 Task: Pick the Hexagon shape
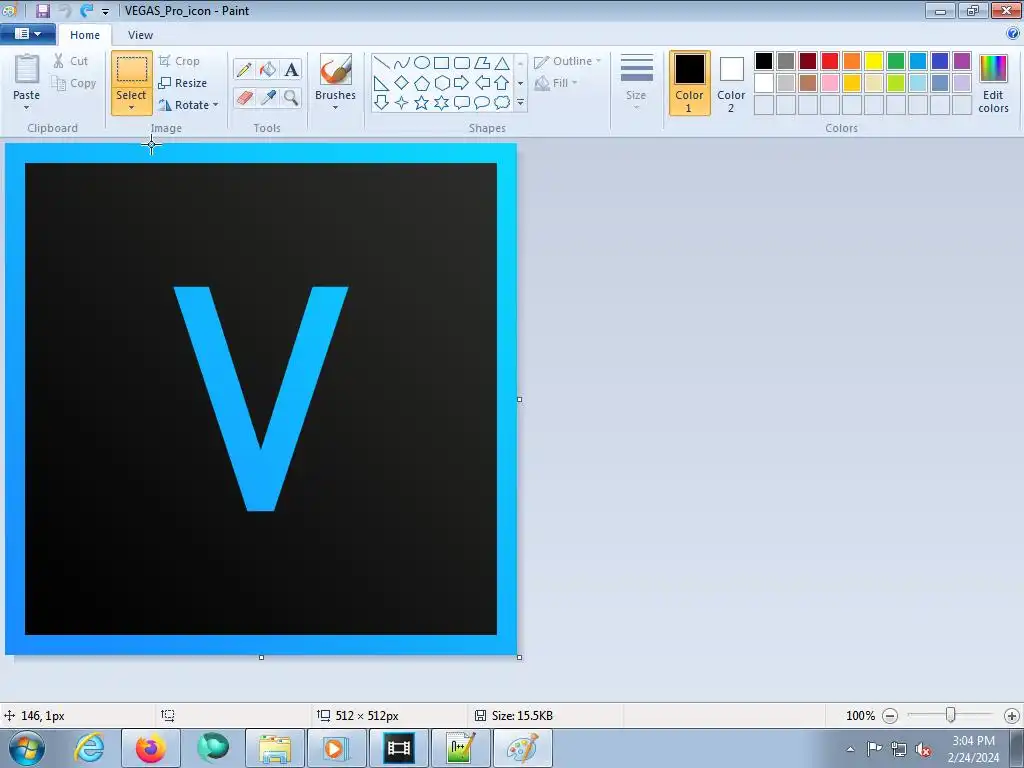pyautogui.click(x=442, y=83)
